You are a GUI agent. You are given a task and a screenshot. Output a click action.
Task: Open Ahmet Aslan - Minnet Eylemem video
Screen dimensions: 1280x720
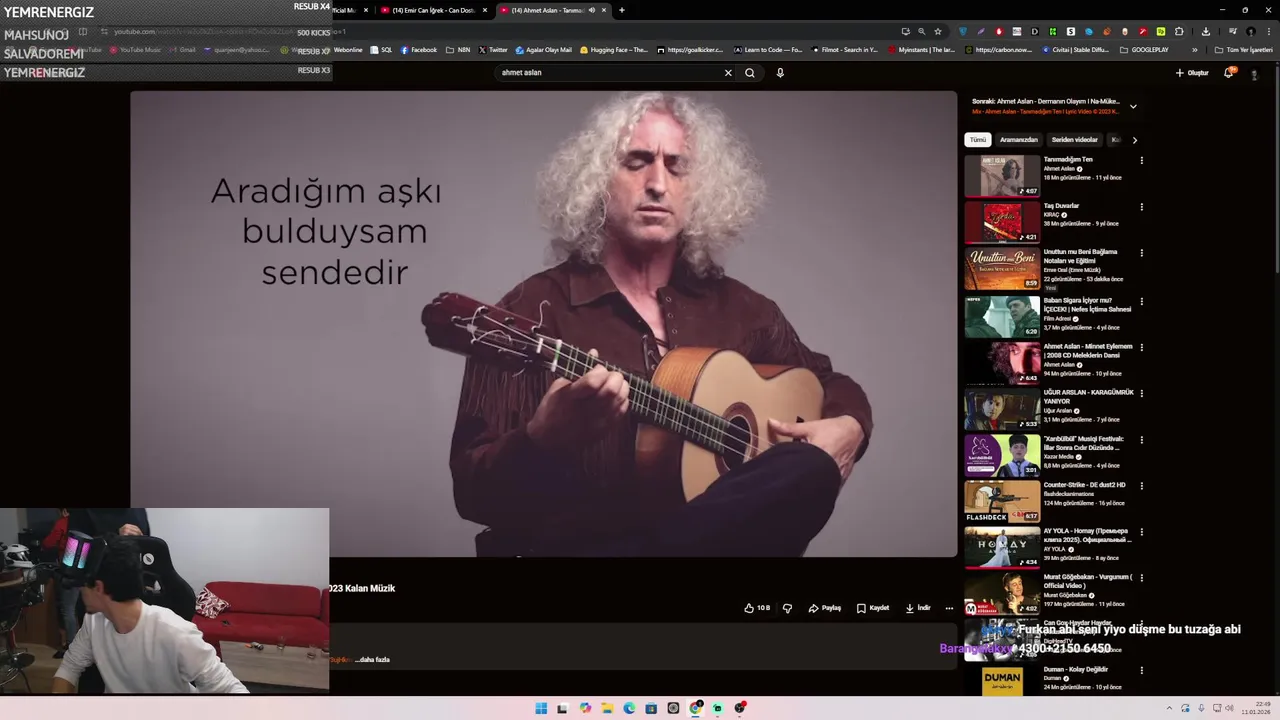[1002, 362]
